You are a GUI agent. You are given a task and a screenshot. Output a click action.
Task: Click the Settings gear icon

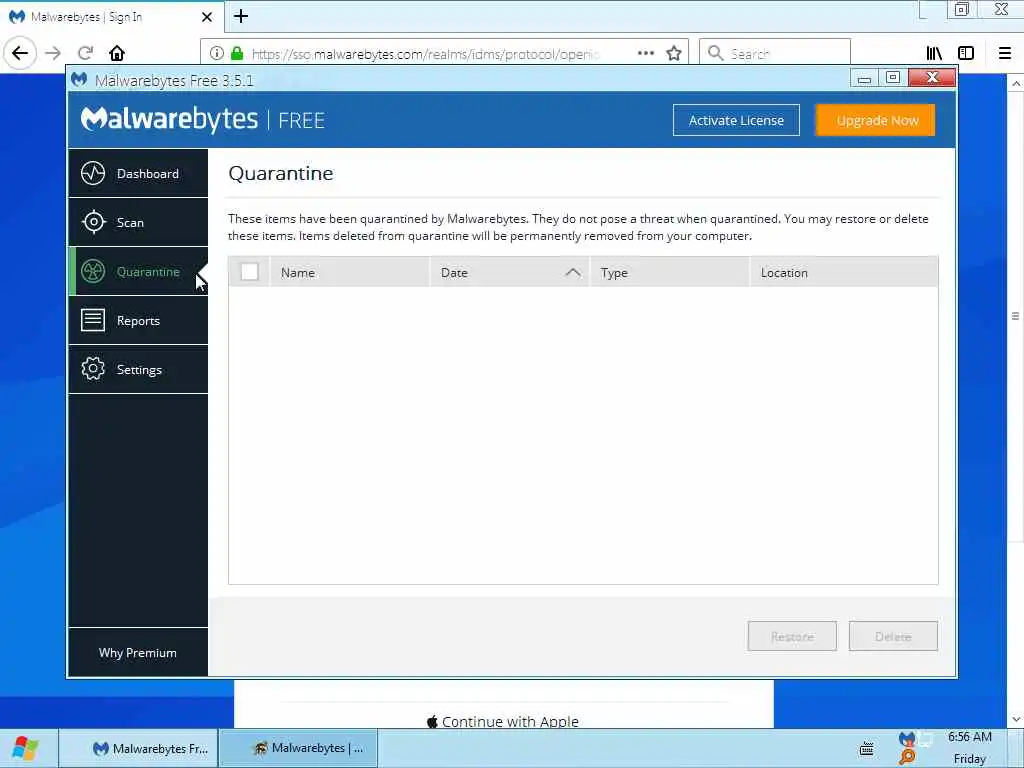[x=93, y=369]
